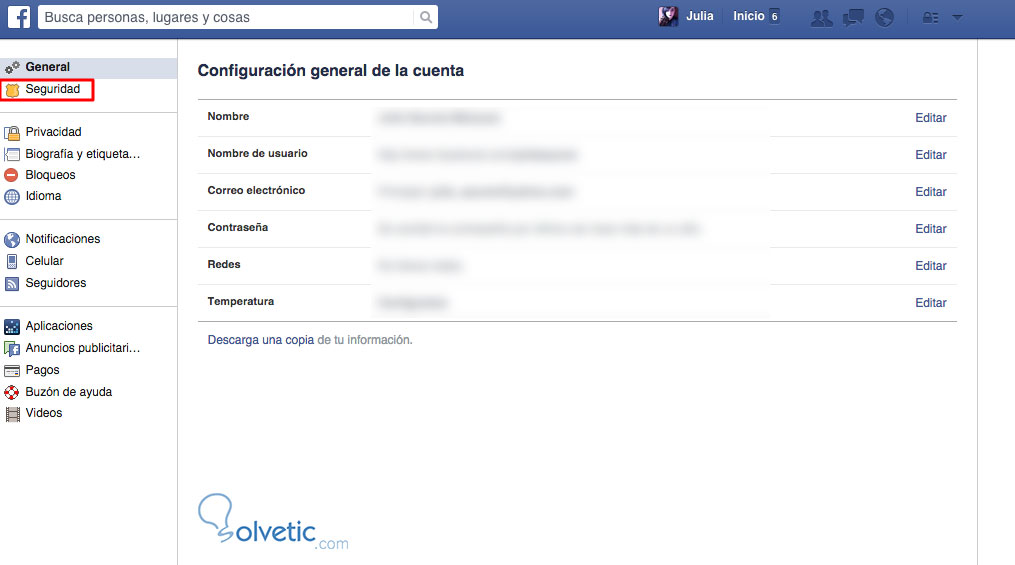Viewport: 1015px width, 565px height.
Task: Open Julia's profile picture thumbnail
Action: coord(668,16)
